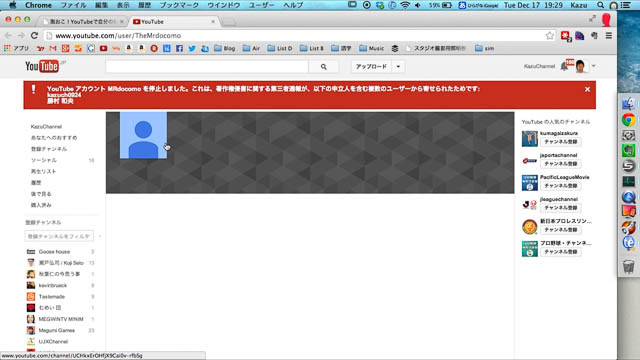Click the Chrome forward arrow
The image size is (640, 360).
coord(21,36)
